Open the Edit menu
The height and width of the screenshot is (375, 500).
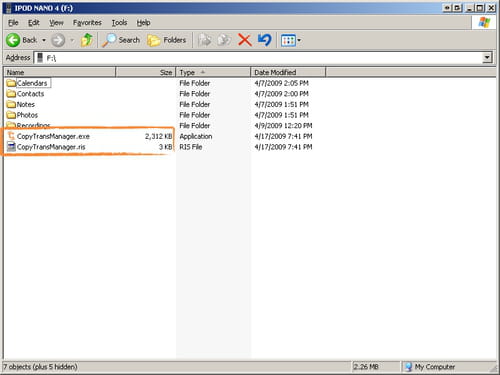[34, 23]
